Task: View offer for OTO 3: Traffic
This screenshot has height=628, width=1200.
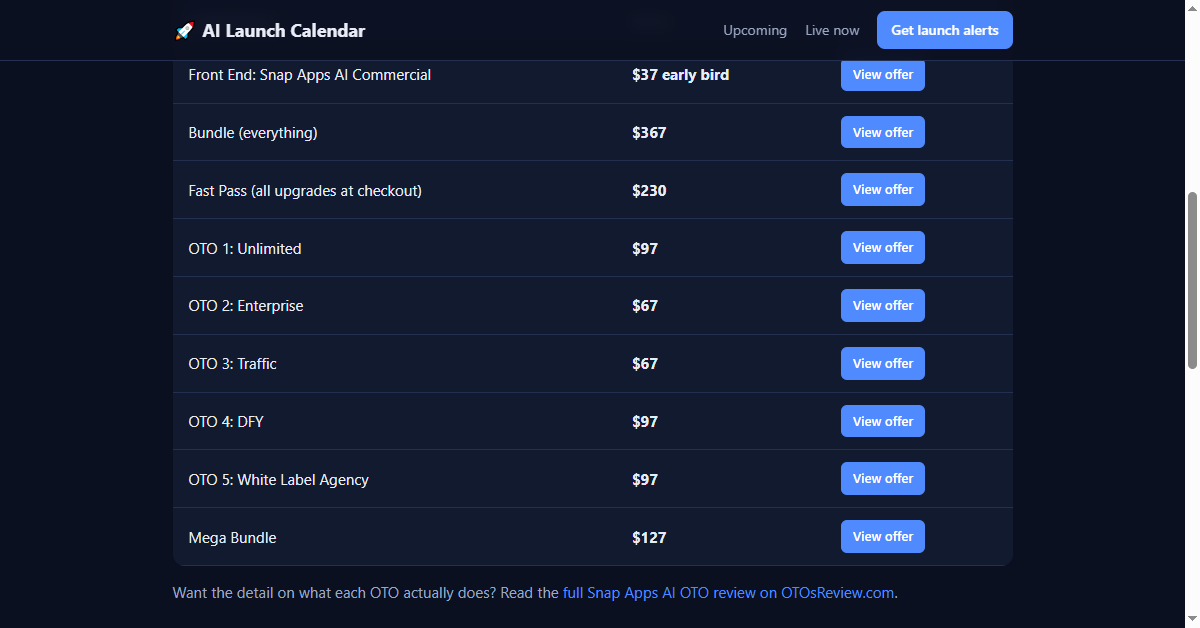Action: pyautogui.click(x=883, y=363)
